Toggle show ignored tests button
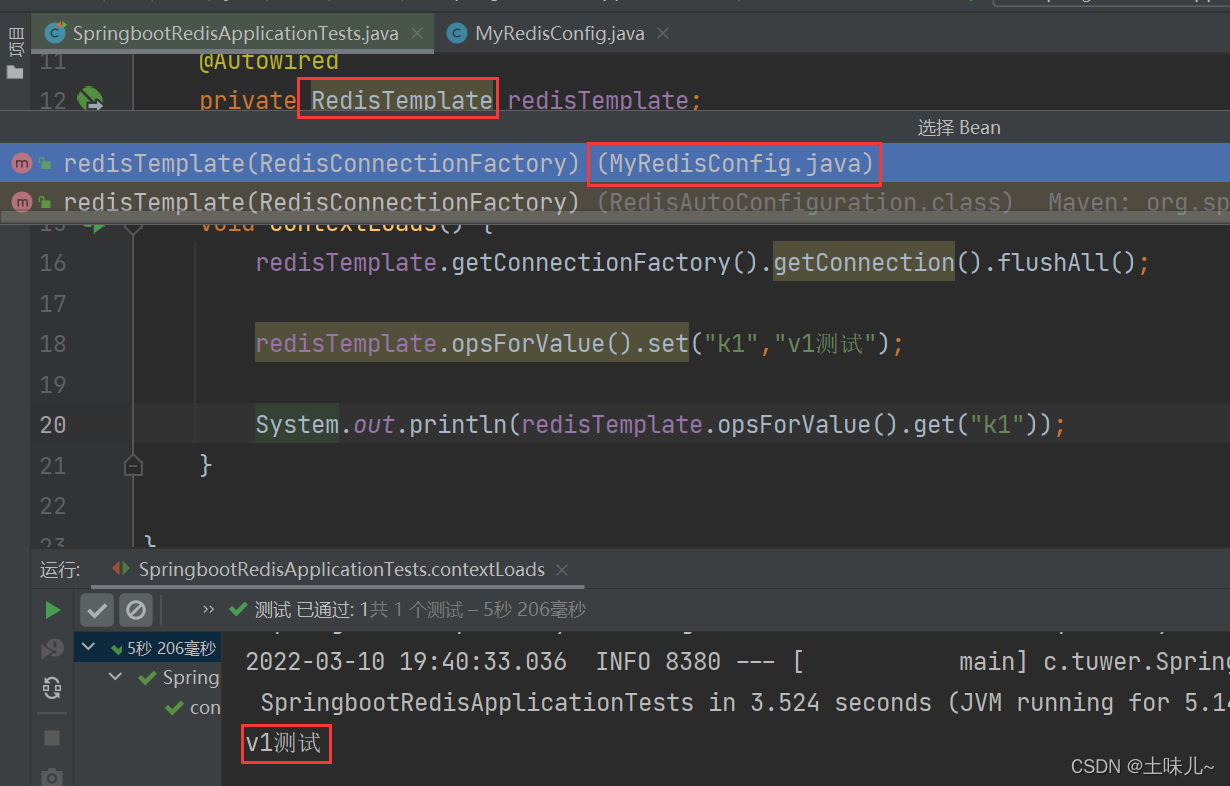Screen dimensions: 1230x786 [136, 609]
